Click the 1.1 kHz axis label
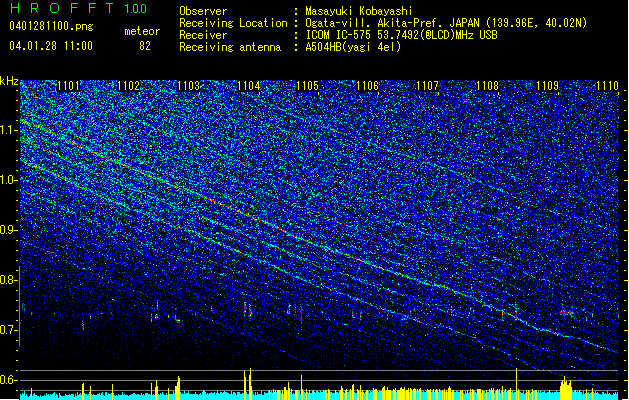Viewport: 629px width, 400px height. (x=9, y=130)
